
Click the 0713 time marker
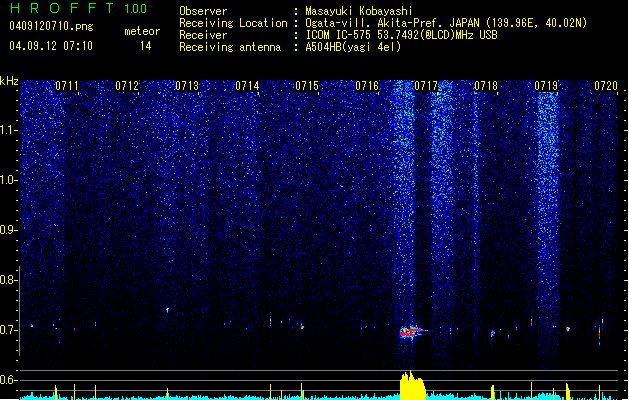pos(187,86)
